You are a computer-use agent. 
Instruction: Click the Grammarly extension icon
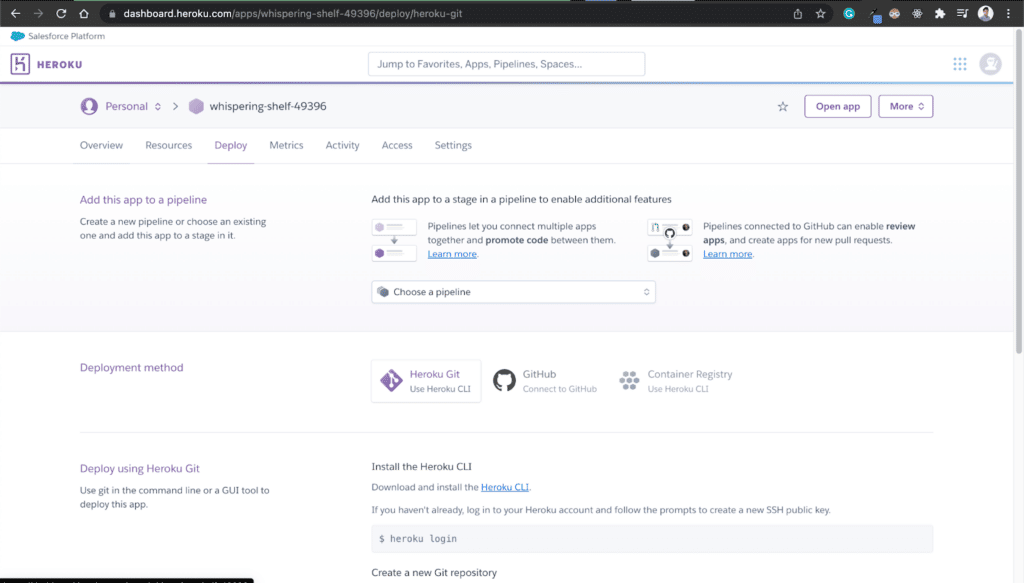point(850,13)
